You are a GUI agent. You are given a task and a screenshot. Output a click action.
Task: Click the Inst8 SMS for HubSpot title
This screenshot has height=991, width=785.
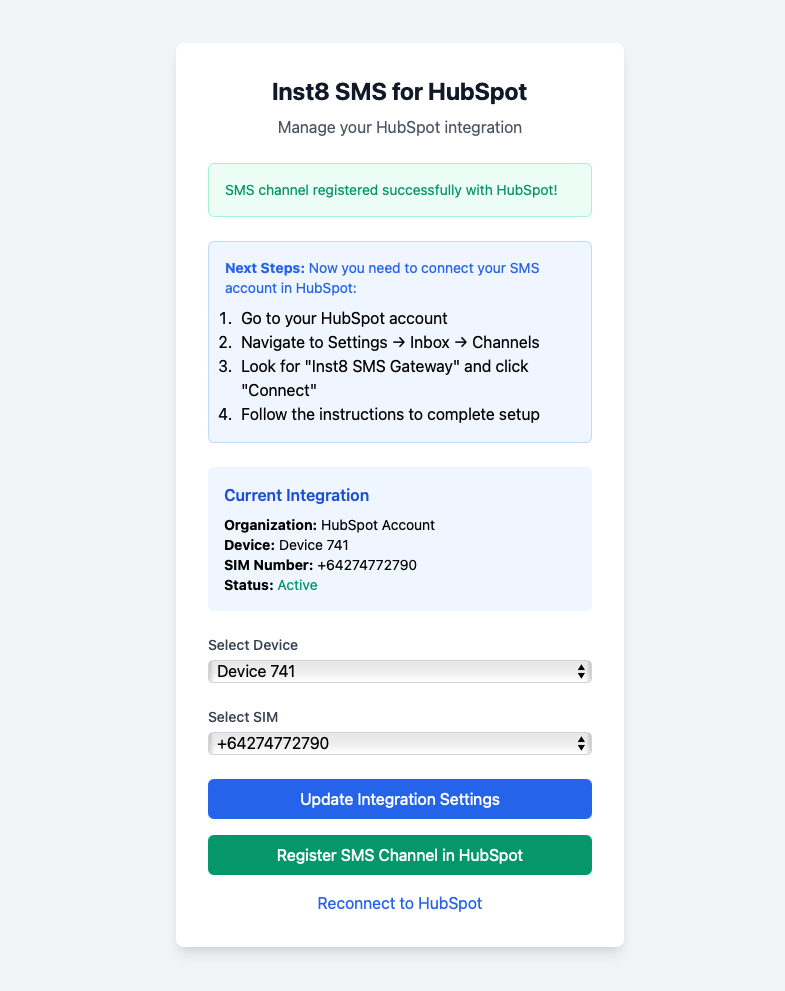pyautogui.click(x=399, y=90)
